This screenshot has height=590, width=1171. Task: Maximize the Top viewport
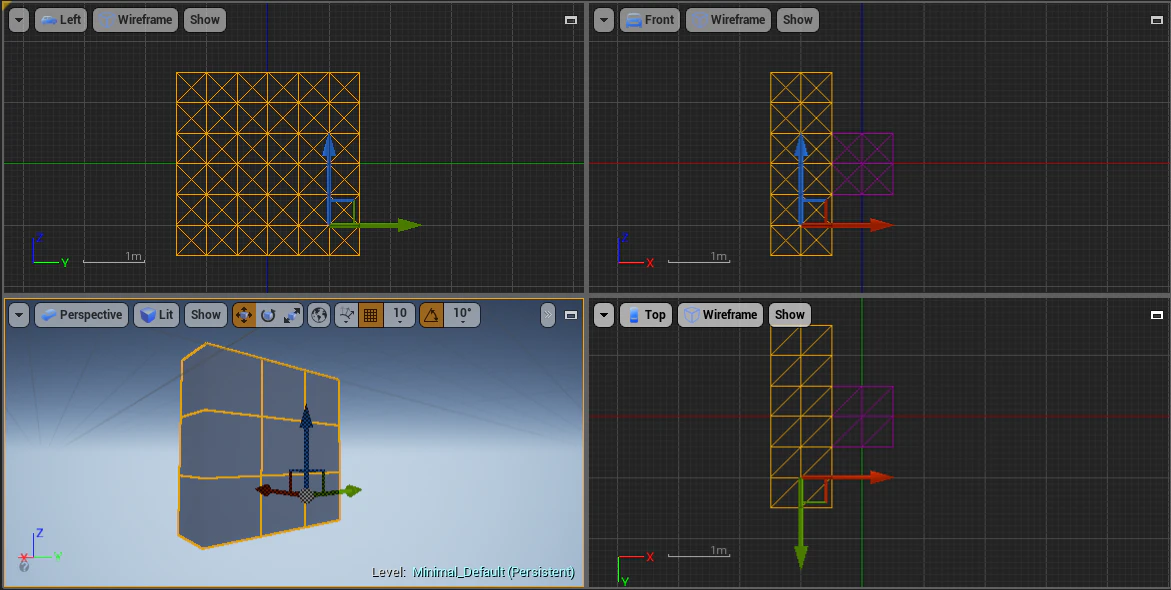click(x=1157, y=315)
